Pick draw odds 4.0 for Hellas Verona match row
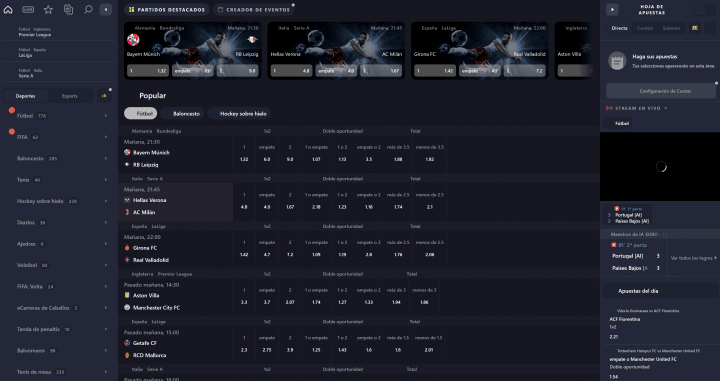This screenshot has height=381, width=720. [x=267, y=207]
